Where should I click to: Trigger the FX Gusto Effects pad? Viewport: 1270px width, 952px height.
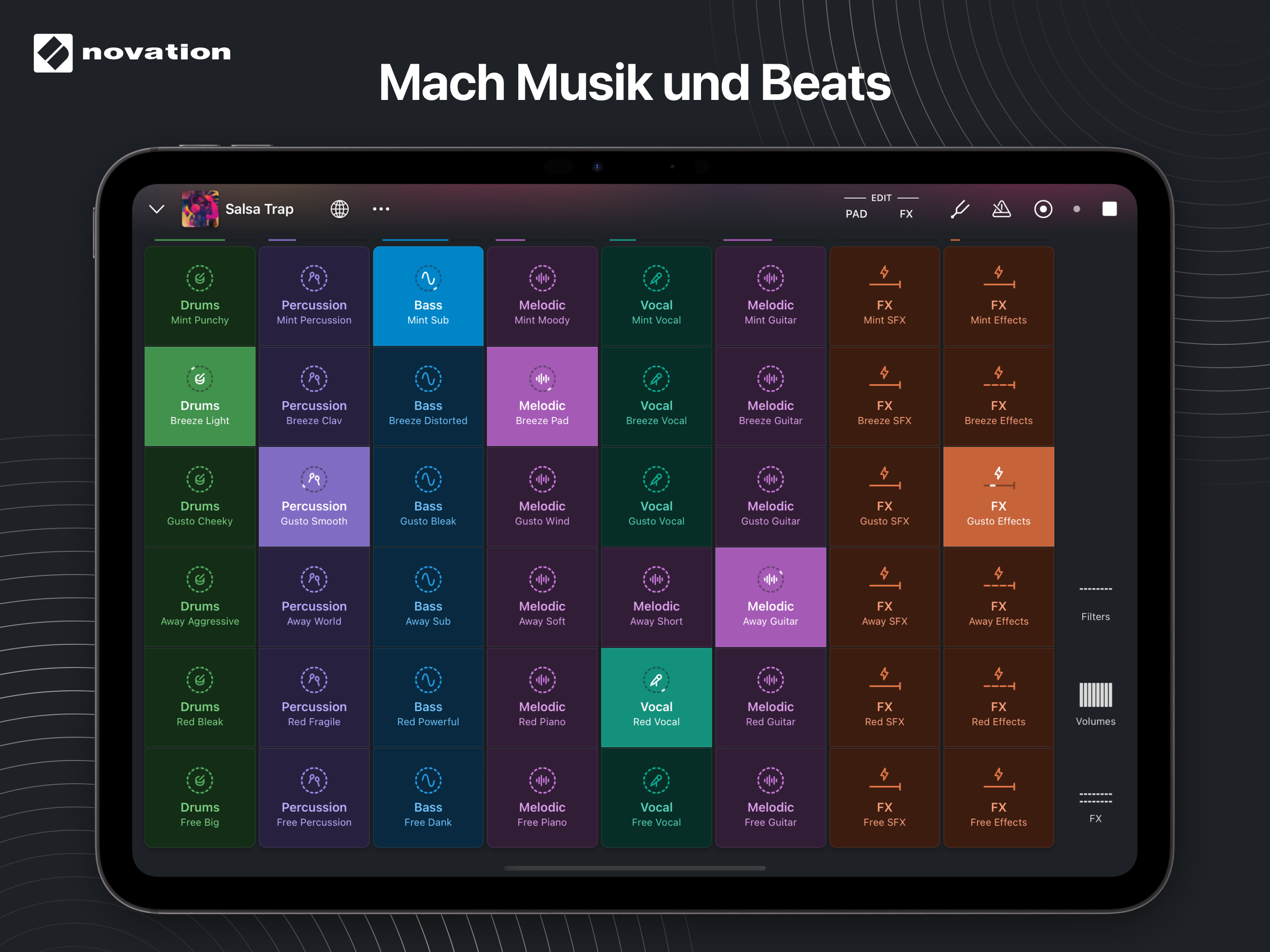[998, 496]
